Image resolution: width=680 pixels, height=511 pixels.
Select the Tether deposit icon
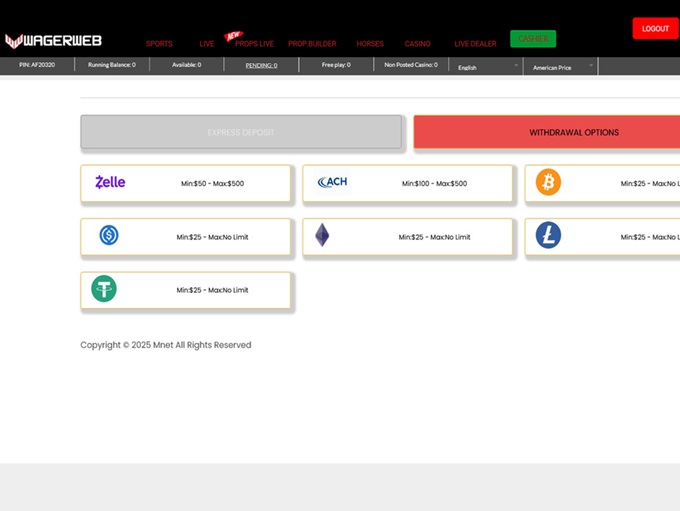click(104, 290)
